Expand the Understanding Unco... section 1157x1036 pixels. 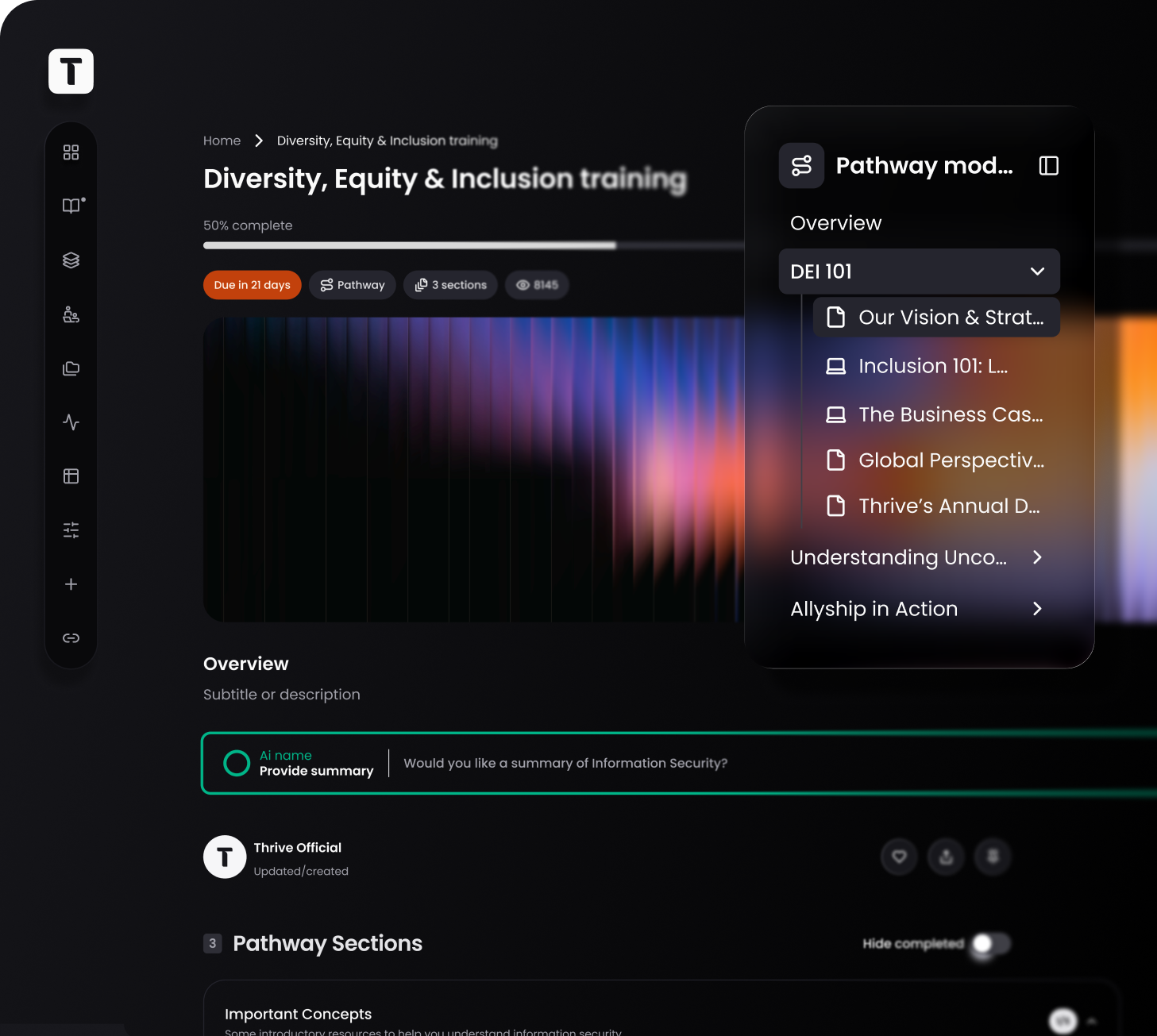point(919,557)
